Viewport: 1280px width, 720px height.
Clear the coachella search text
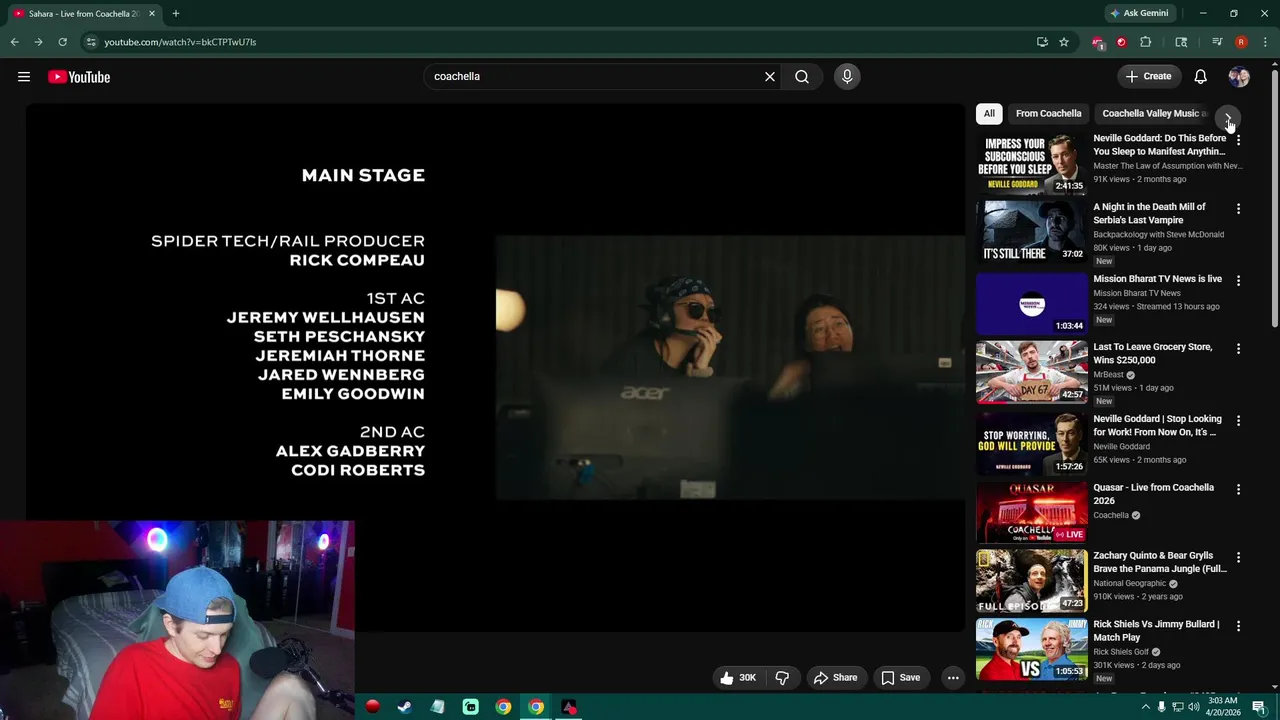pos(770,77)
